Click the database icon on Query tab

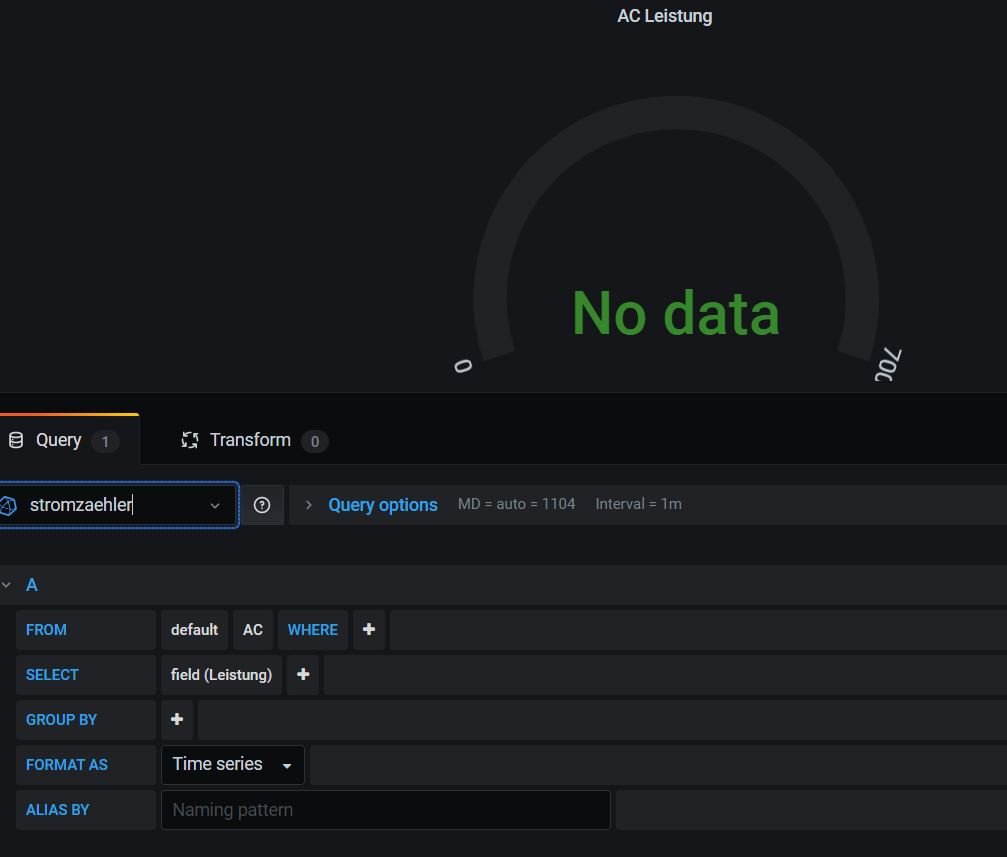[15, 440]
